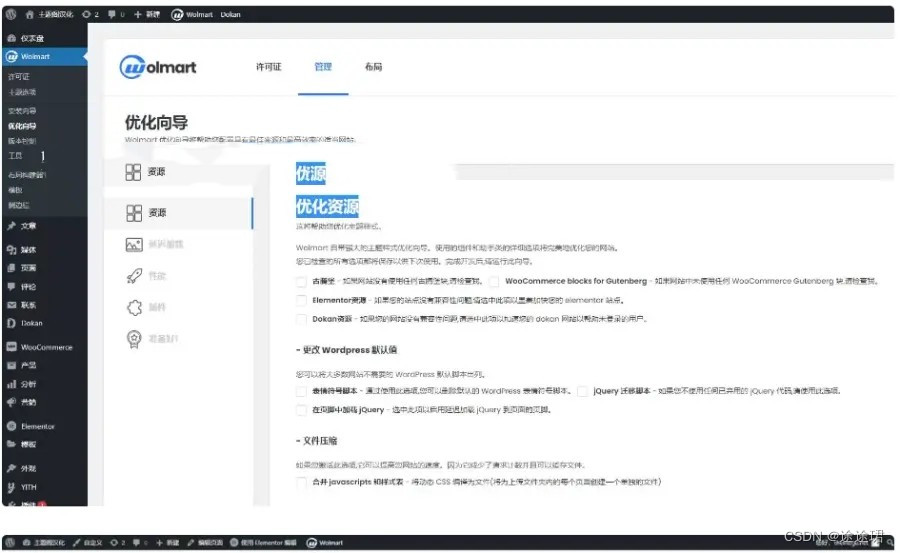Open 布局构建器 in Wolmart submenu
900x553 pixels.
26,175
